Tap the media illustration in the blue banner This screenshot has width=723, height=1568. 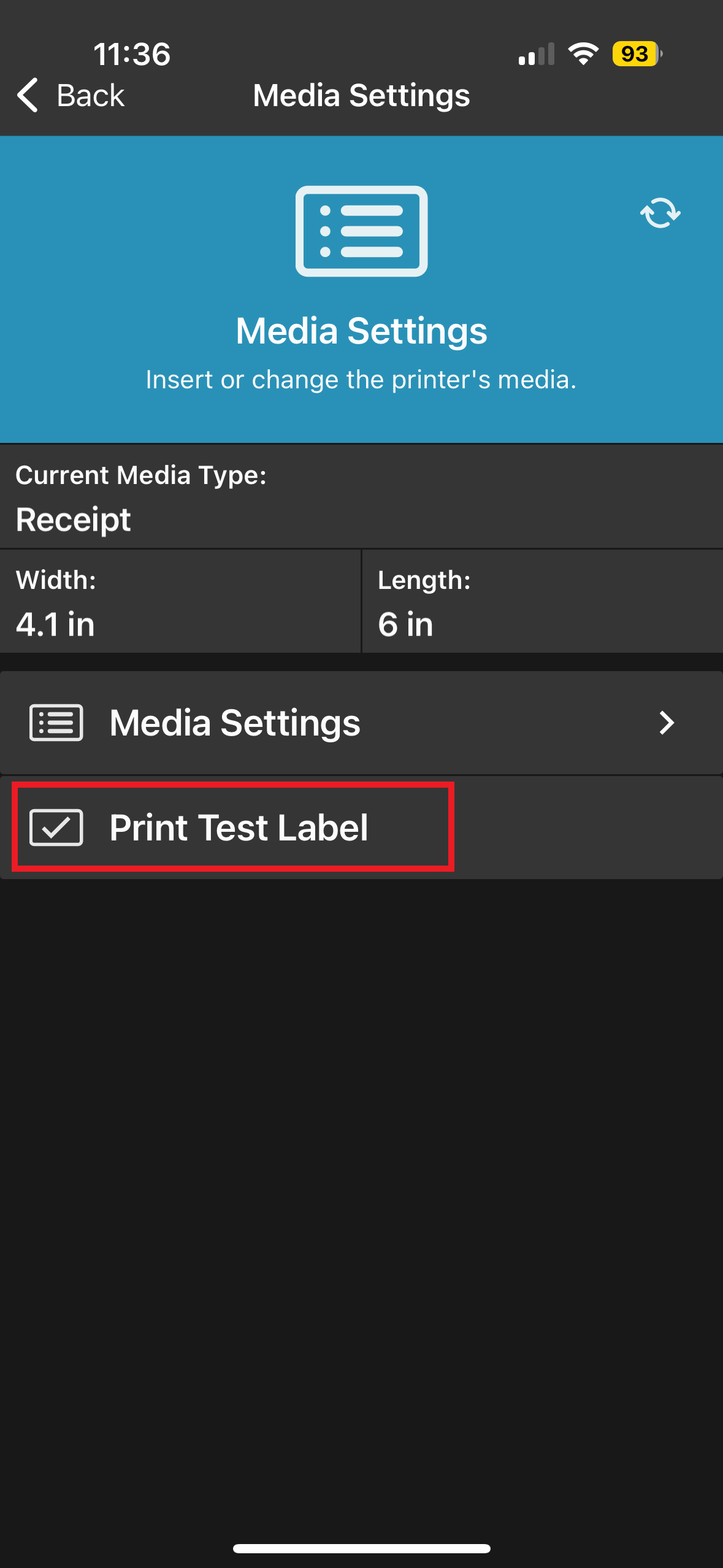click(361, 231)
